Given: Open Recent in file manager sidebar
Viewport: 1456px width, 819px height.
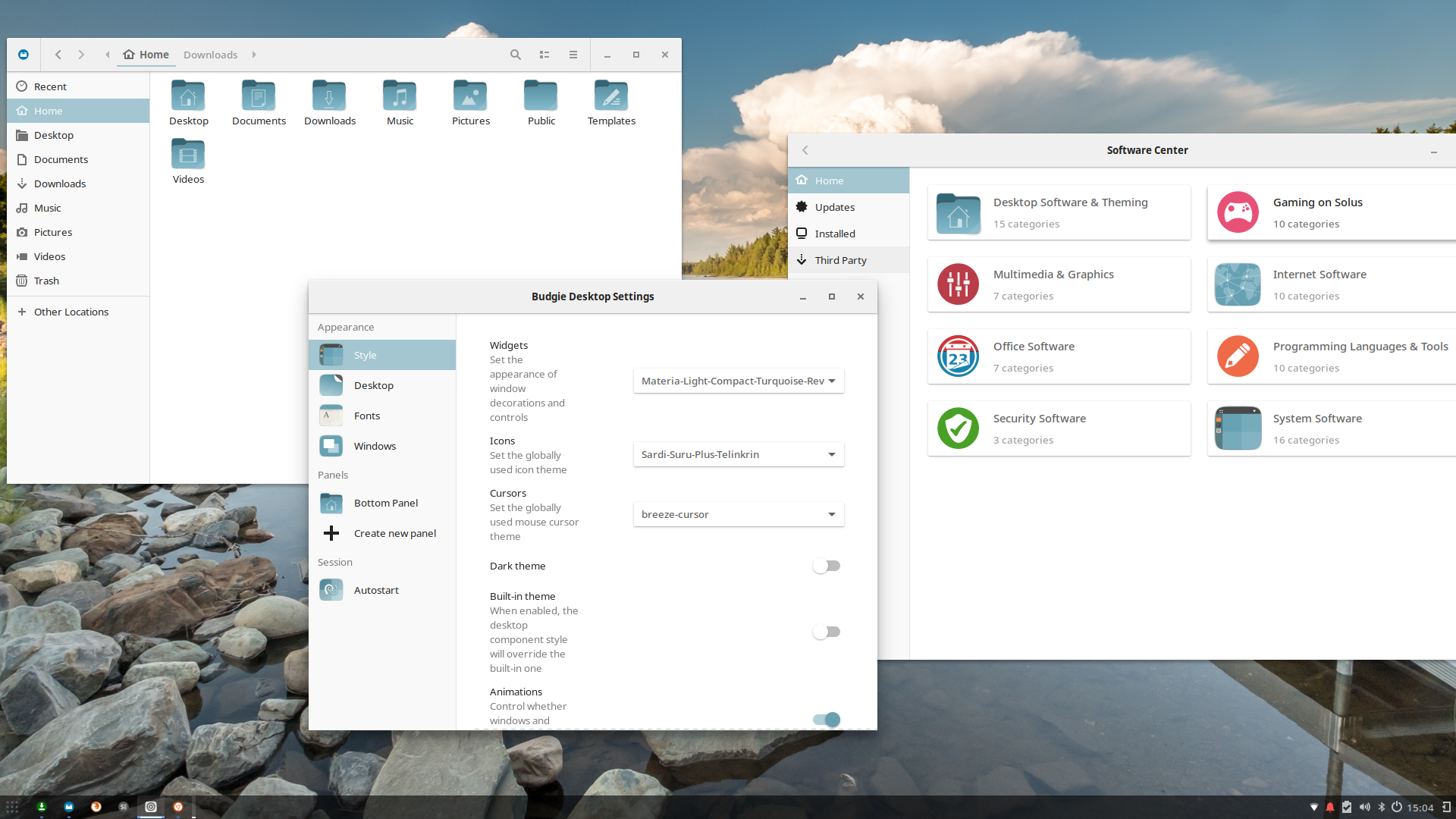Looking at the screenshot, I should tap(78, 86).
